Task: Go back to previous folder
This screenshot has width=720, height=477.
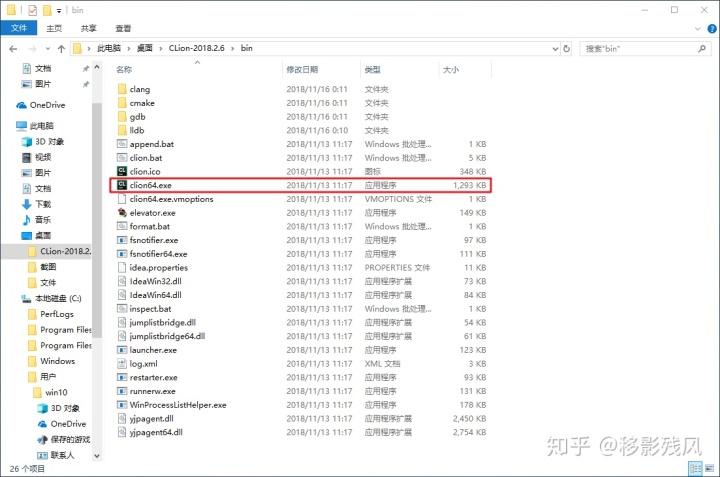Action: click(x=13, y=48)
